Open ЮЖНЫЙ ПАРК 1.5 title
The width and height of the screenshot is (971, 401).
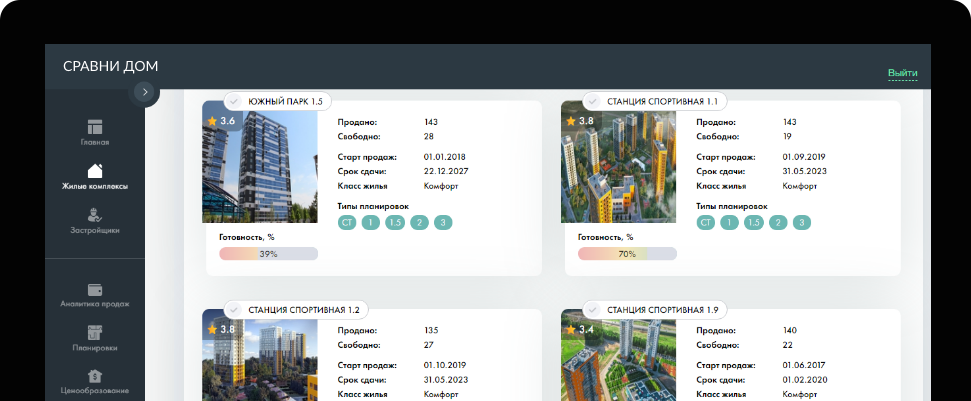point(285,101)
